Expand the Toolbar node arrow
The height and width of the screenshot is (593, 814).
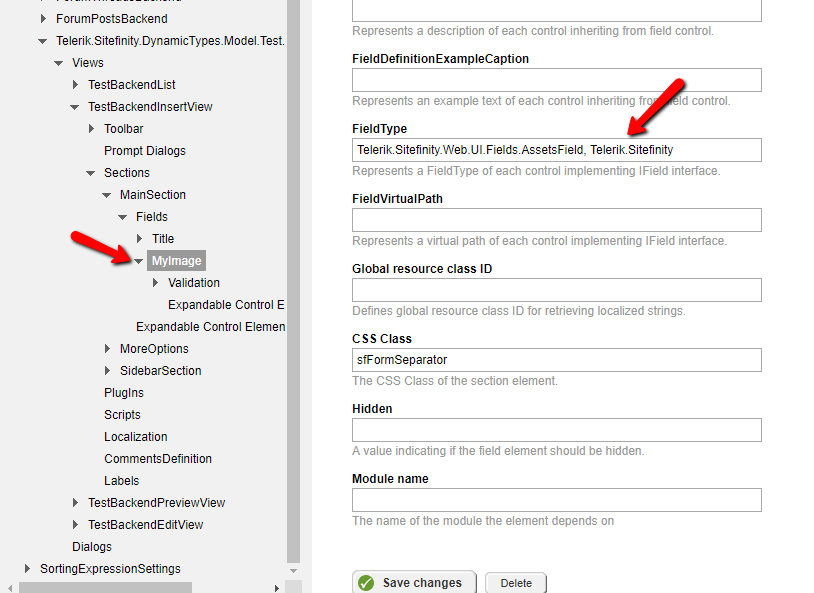[92, 129]
